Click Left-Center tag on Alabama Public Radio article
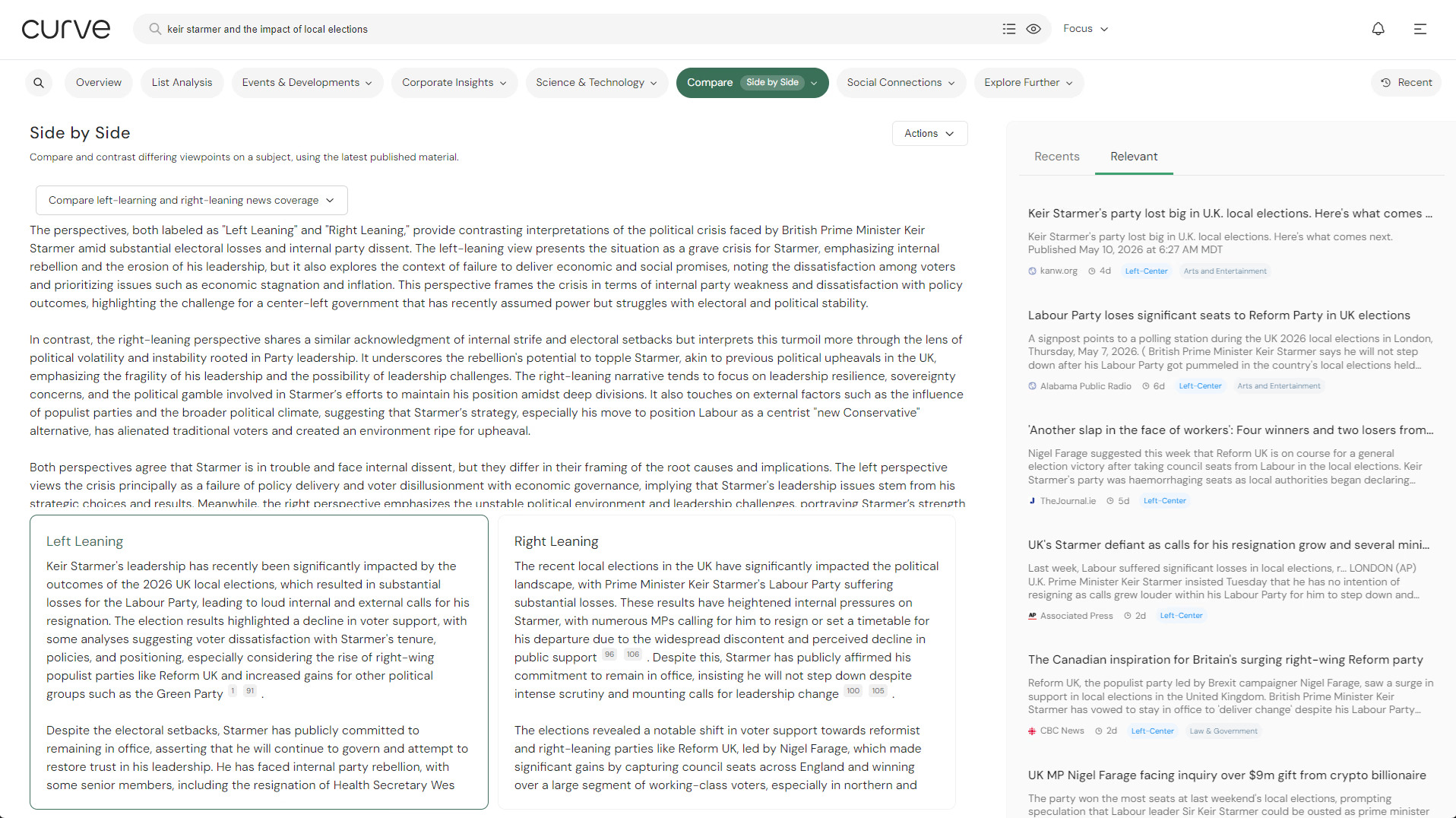The image size is (1456, 818). 1200,386
